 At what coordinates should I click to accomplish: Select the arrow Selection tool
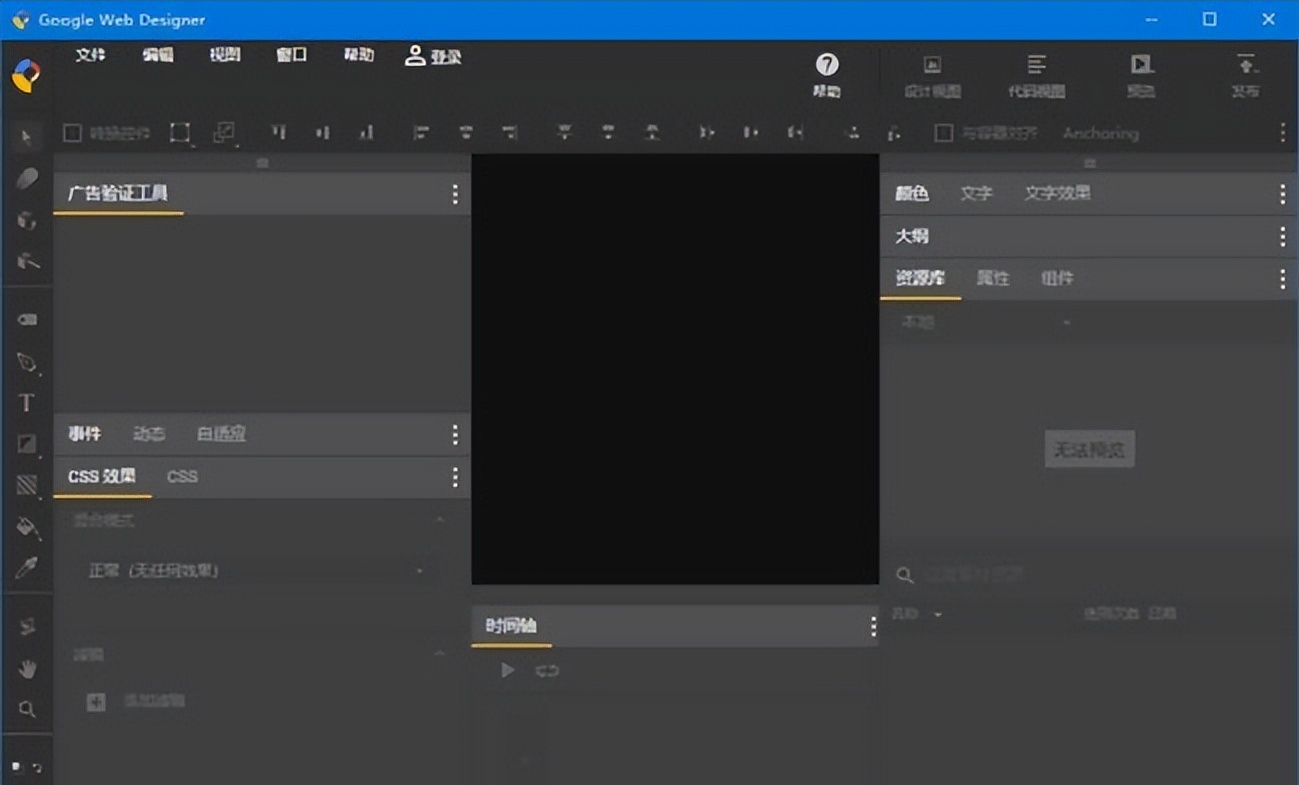pyautogui.click(x=27, y=137)
